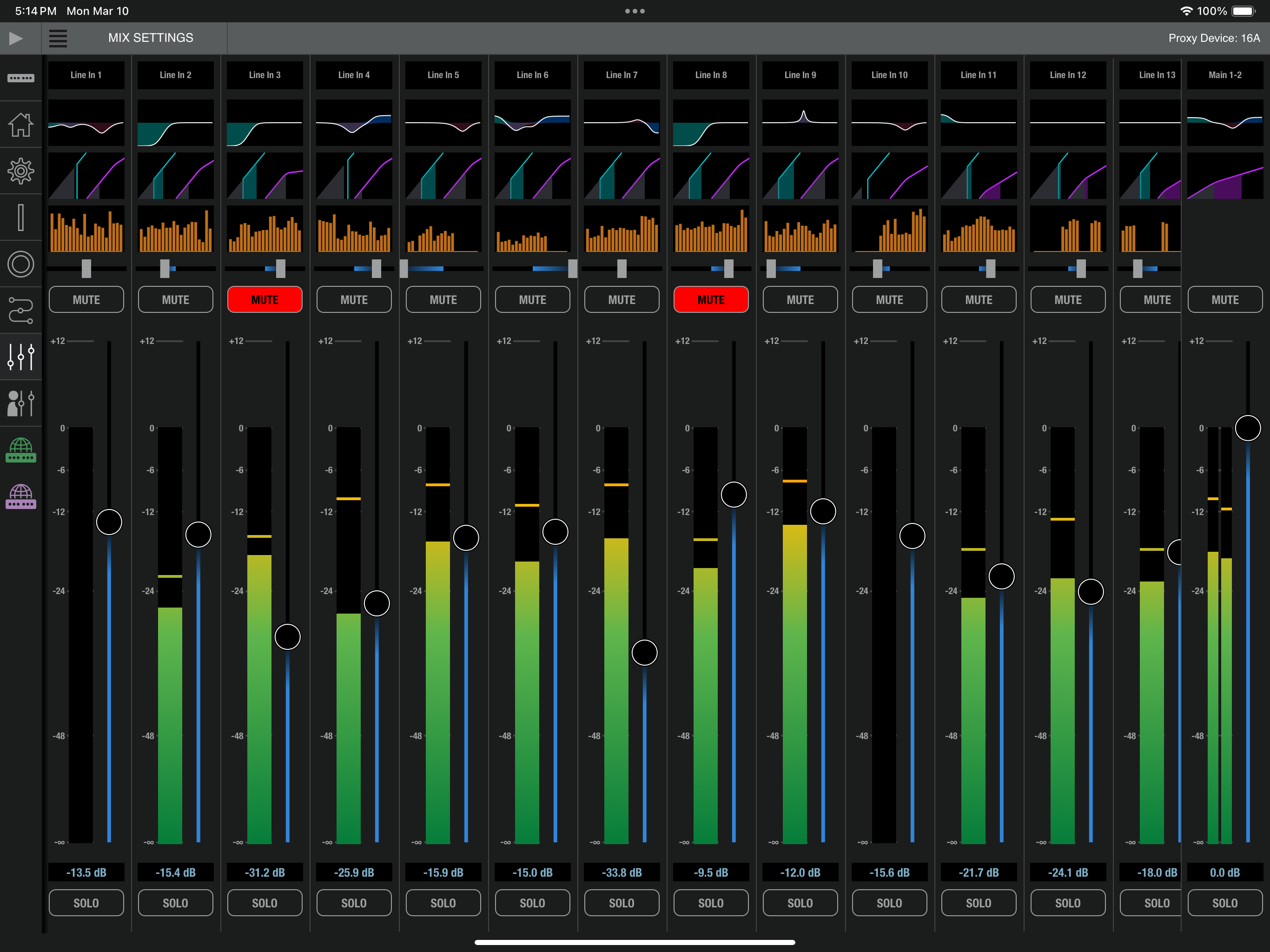Mute Line In 7 channel
The image size is (1270, 952).
coord(622,300)
